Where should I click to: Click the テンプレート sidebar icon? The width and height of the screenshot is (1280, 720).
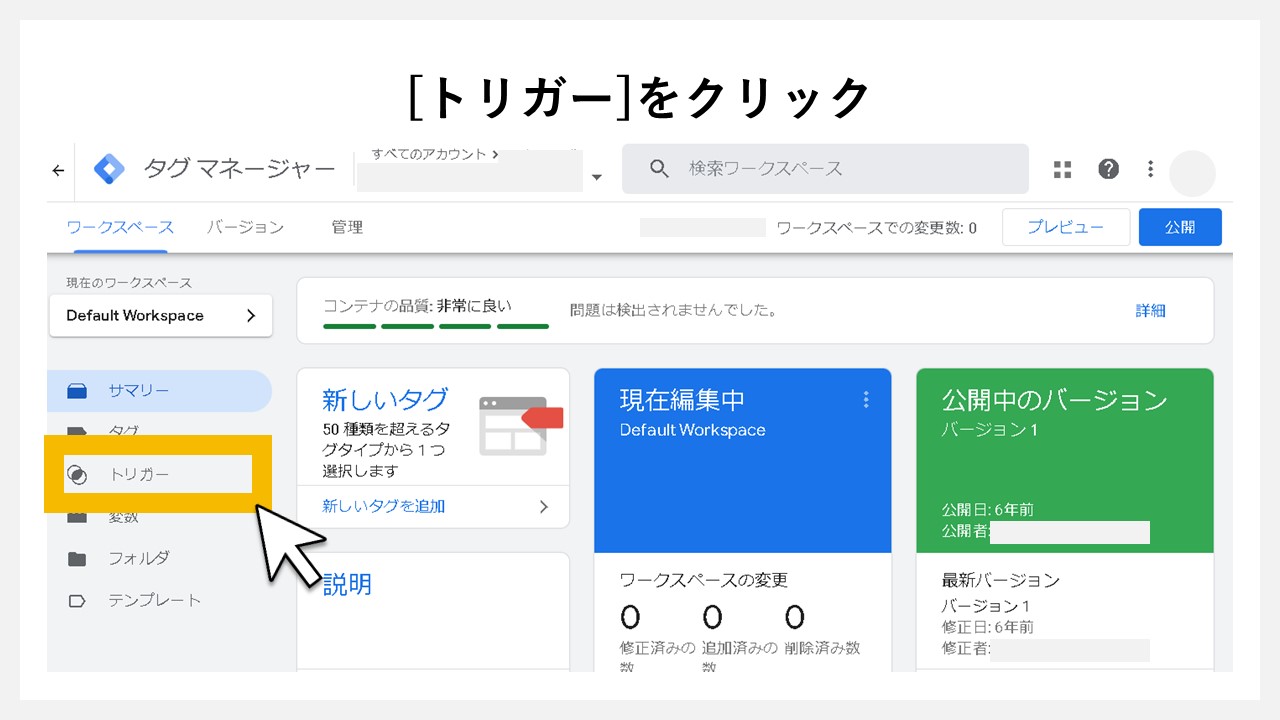point(76,600)
